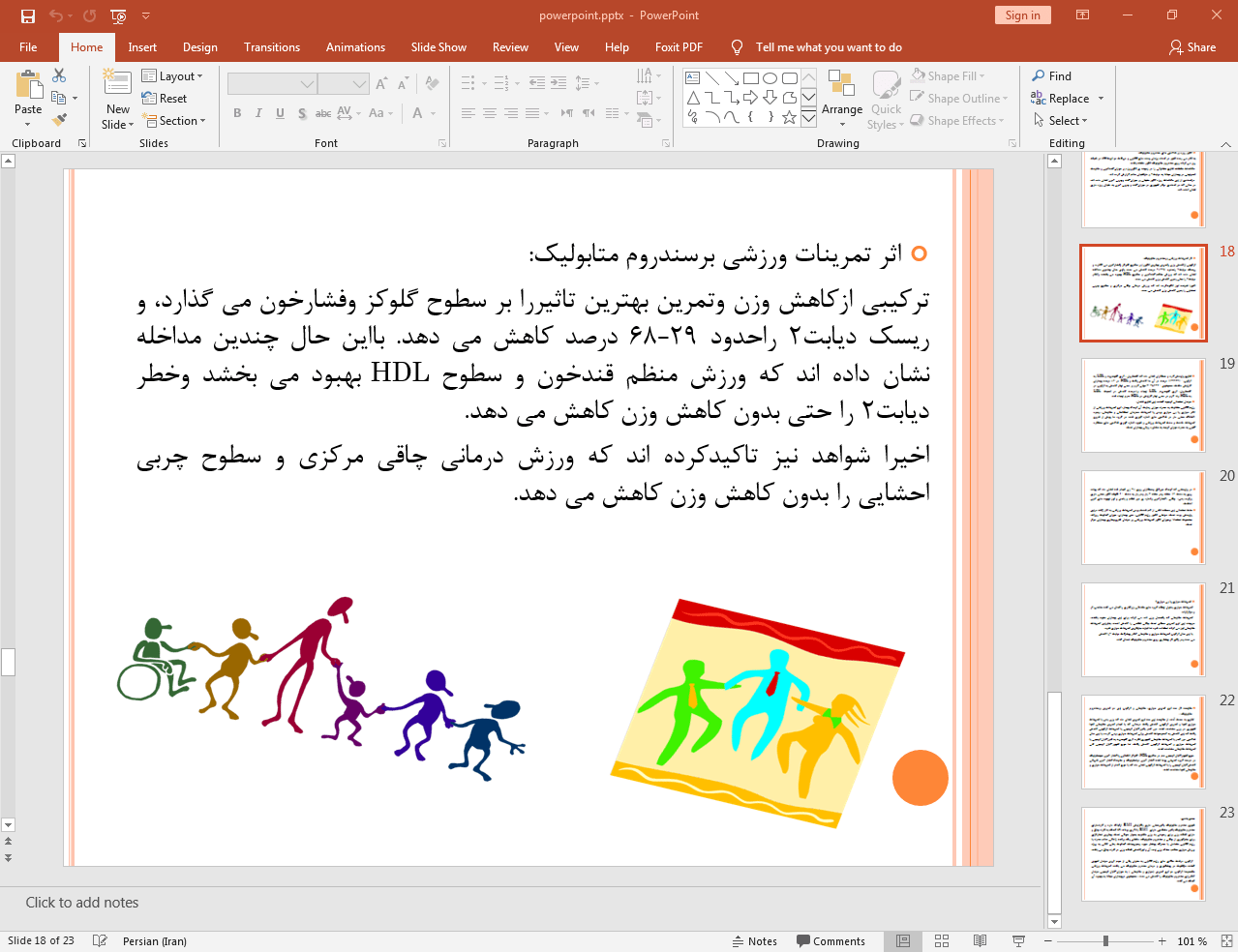Select slide 21 thumbnail
Image resolution: width=1238 pixels, height=952 pixels.
click(x=1143, y=630)
